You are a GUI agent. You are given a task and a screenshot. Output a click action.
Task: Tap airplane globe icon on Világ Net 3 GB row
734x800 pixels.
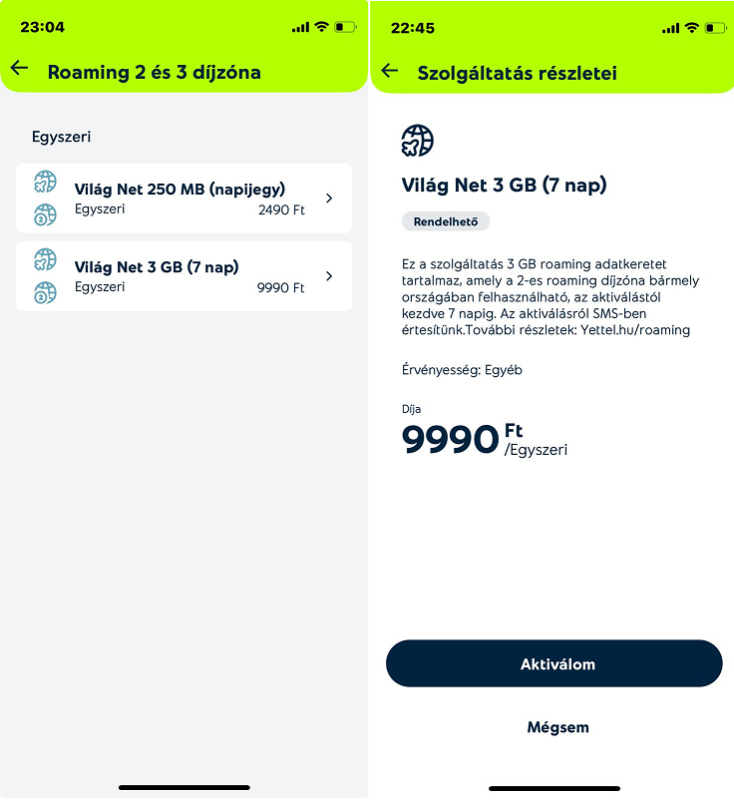pos(45,260)
